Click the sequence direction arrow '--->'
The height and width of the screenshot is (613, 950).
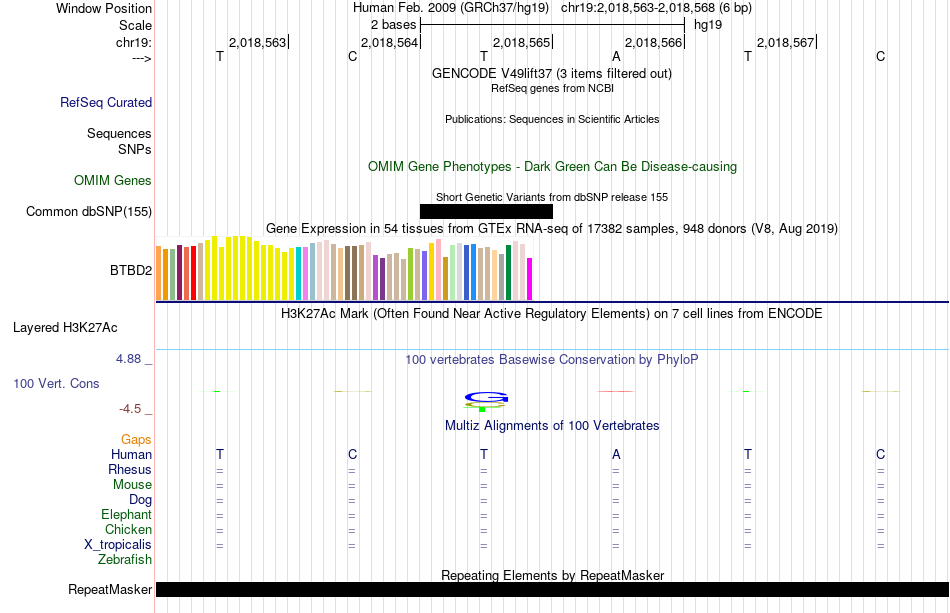(141, 58)
